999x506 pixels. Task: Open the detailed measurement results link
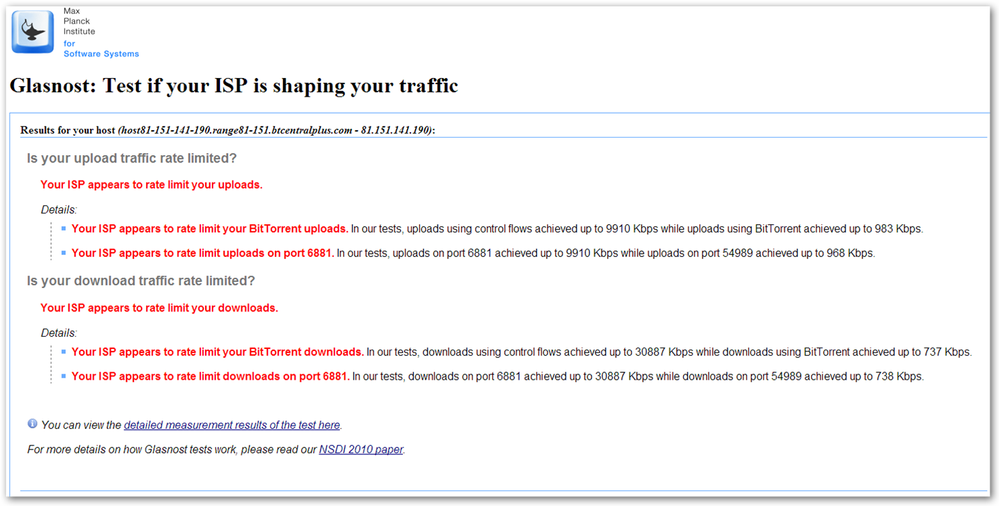233,425
